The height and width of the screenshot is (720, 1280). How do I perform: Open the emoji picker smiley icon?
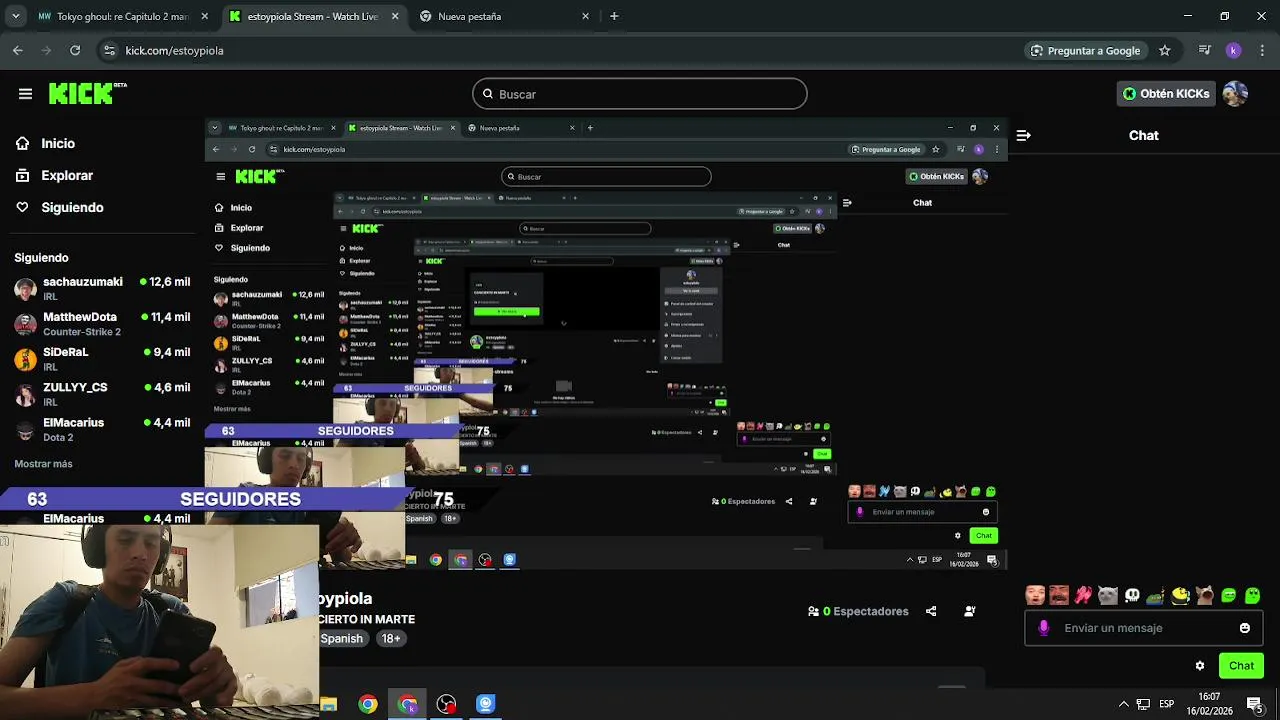point(1244,628)
